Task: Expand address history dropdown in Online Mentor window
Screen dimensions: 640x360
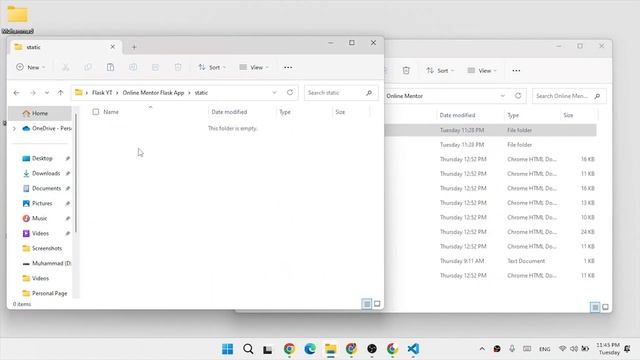Action: click(x=502, y=96)
